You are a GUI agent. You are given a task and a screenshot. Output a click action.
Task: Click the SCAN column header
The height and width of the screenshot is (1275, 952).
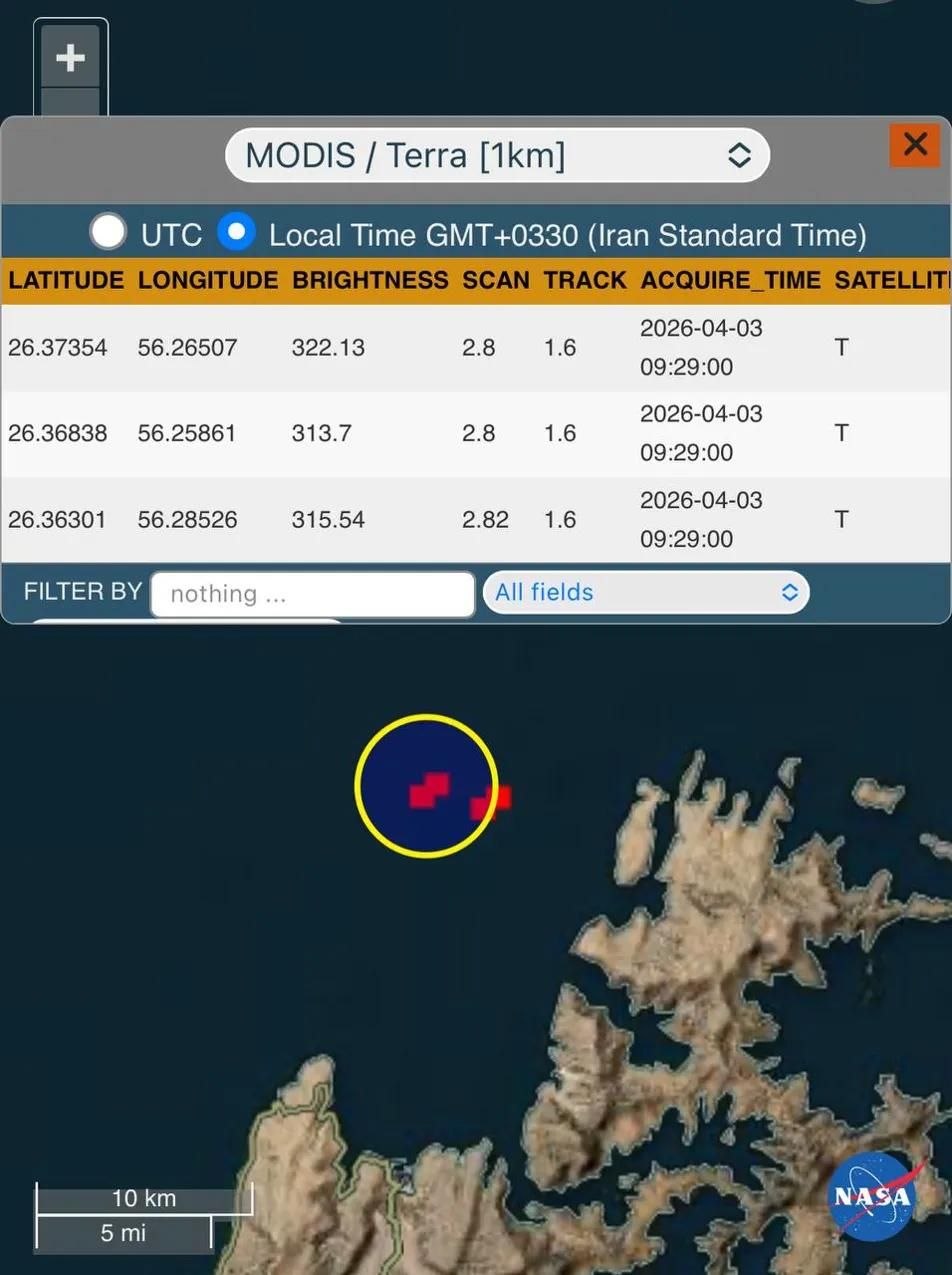tap(495, 281)
